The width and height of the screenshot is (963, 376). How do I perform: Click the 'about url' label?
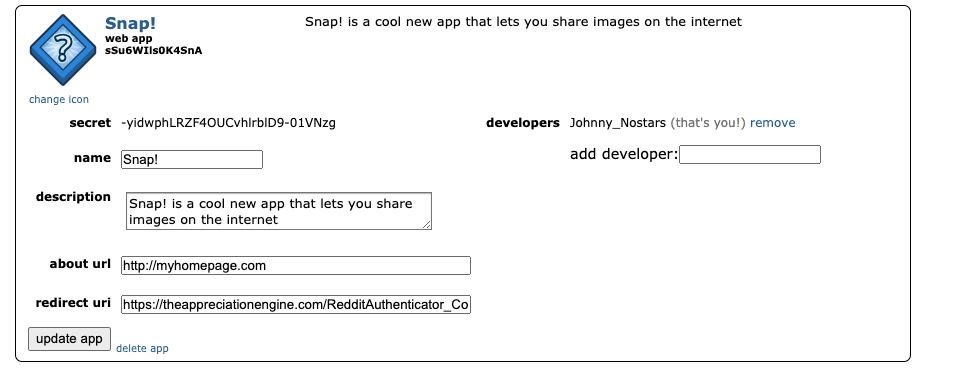coord(80,264)
